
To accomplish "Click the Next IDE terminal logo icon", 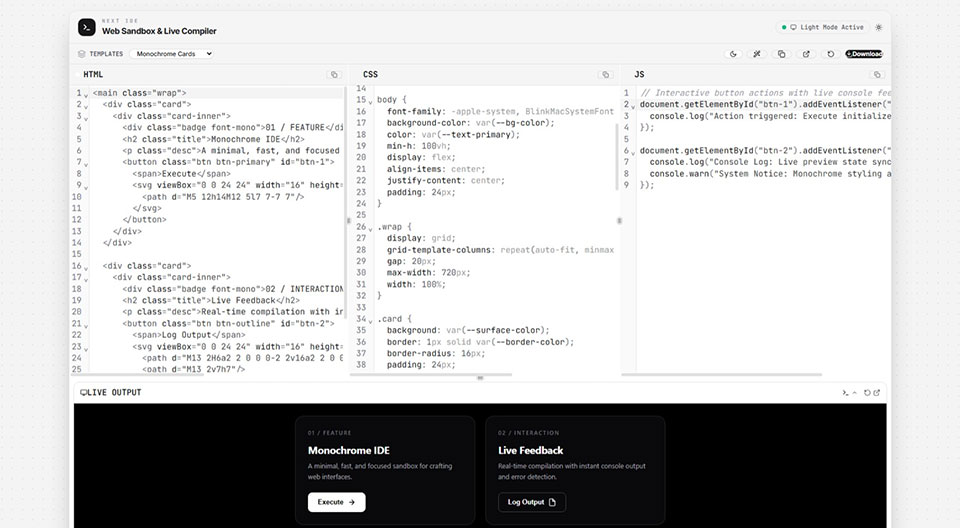I will coord(86,27).
